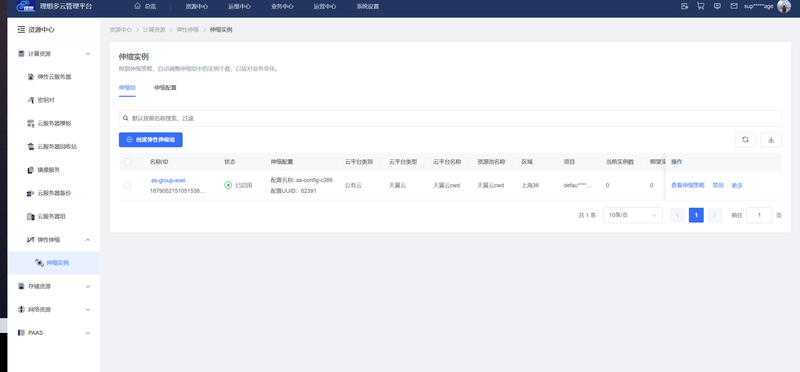Screen dimensions: 800x372
Task: Click the 更多 action link
Action: pyautogui.click(x=737, y=185)
